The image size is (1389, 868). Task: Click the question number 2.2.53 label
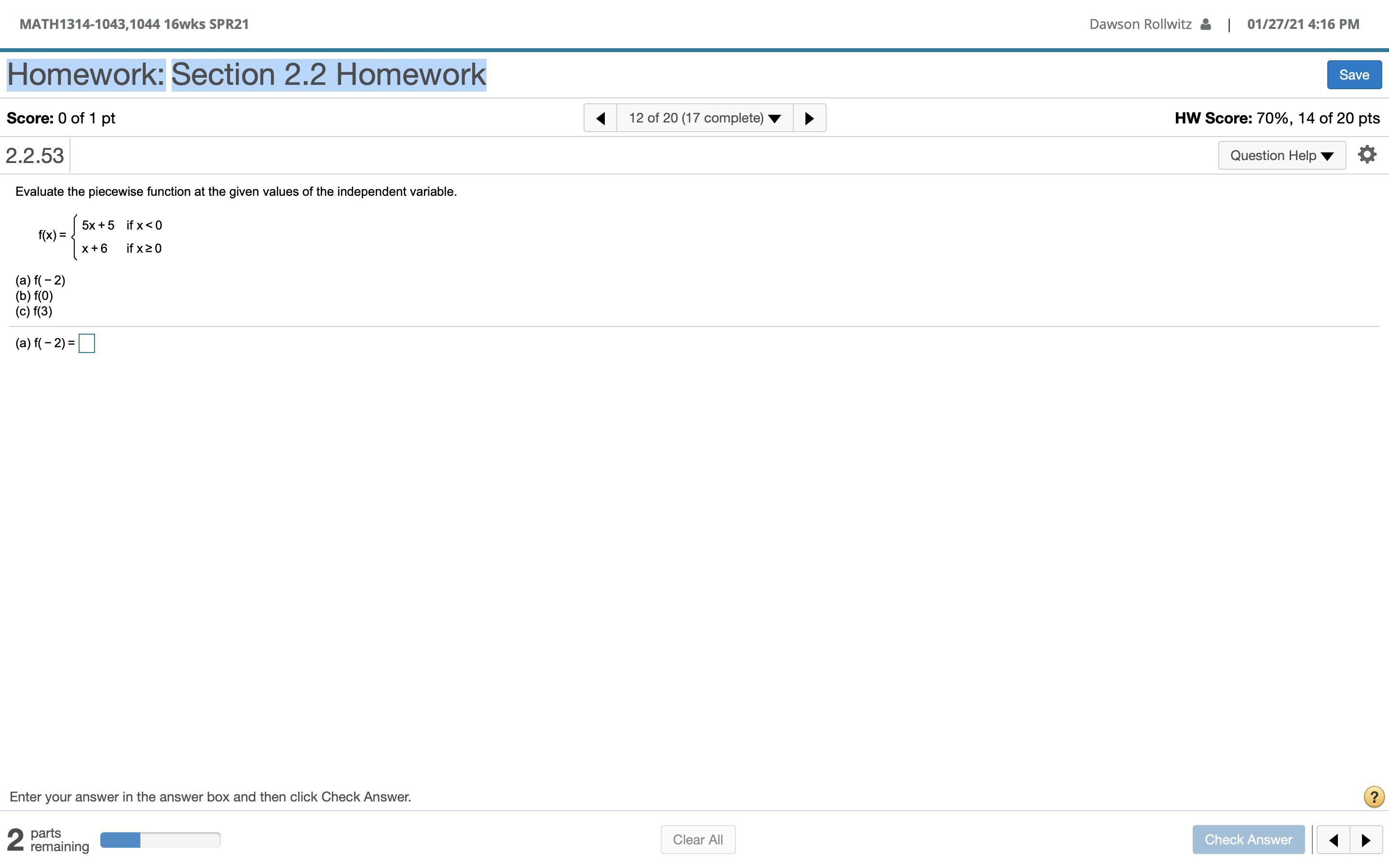click(x=34, y=156)
